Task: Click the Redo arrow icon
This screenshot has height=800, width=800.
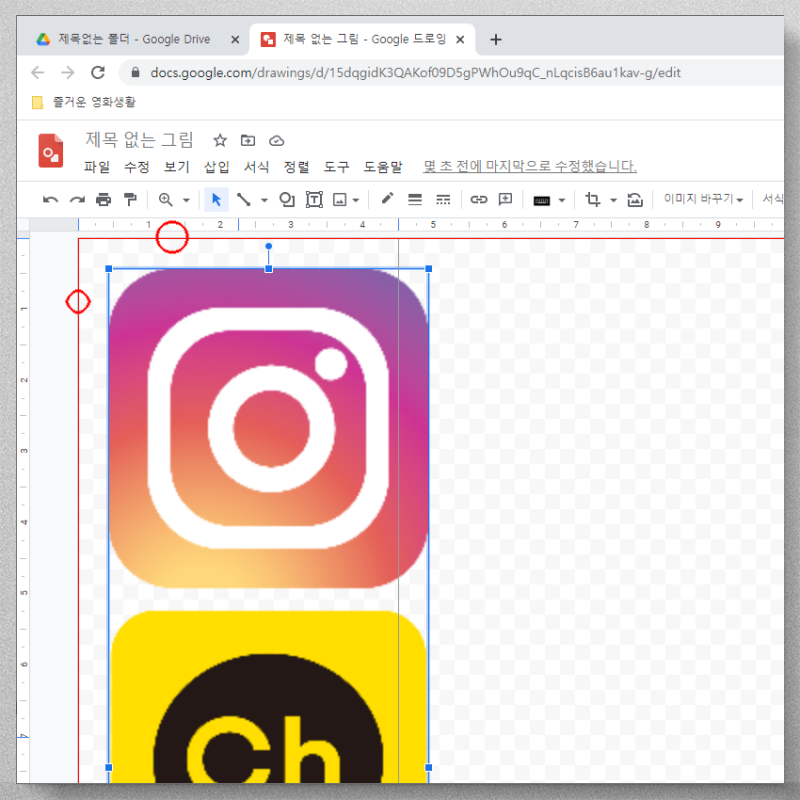Action: click(77, 199)
